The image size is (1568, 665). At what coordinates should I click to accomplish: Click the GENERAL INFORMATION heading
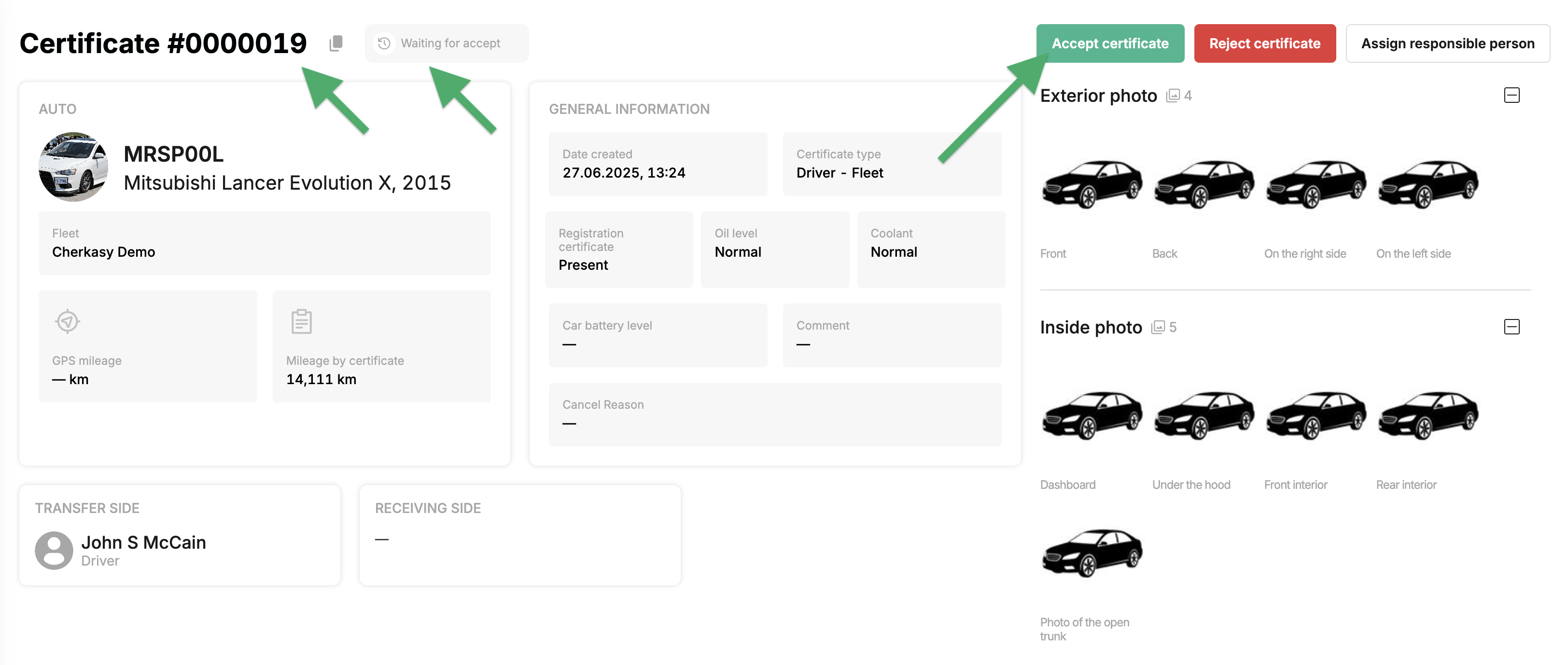pyautogui.click(x=629, y=109)
